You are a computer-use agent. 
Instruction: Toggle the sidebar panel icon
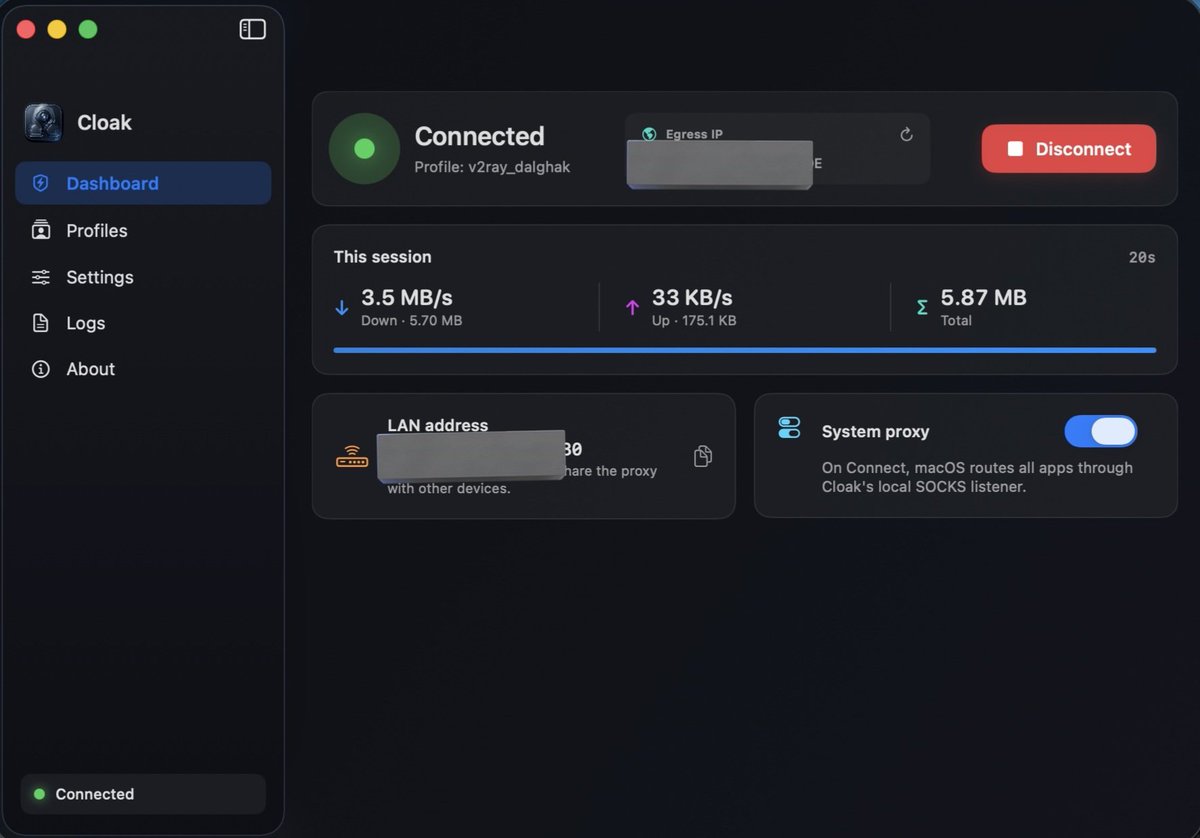click(x=253, y=29)
